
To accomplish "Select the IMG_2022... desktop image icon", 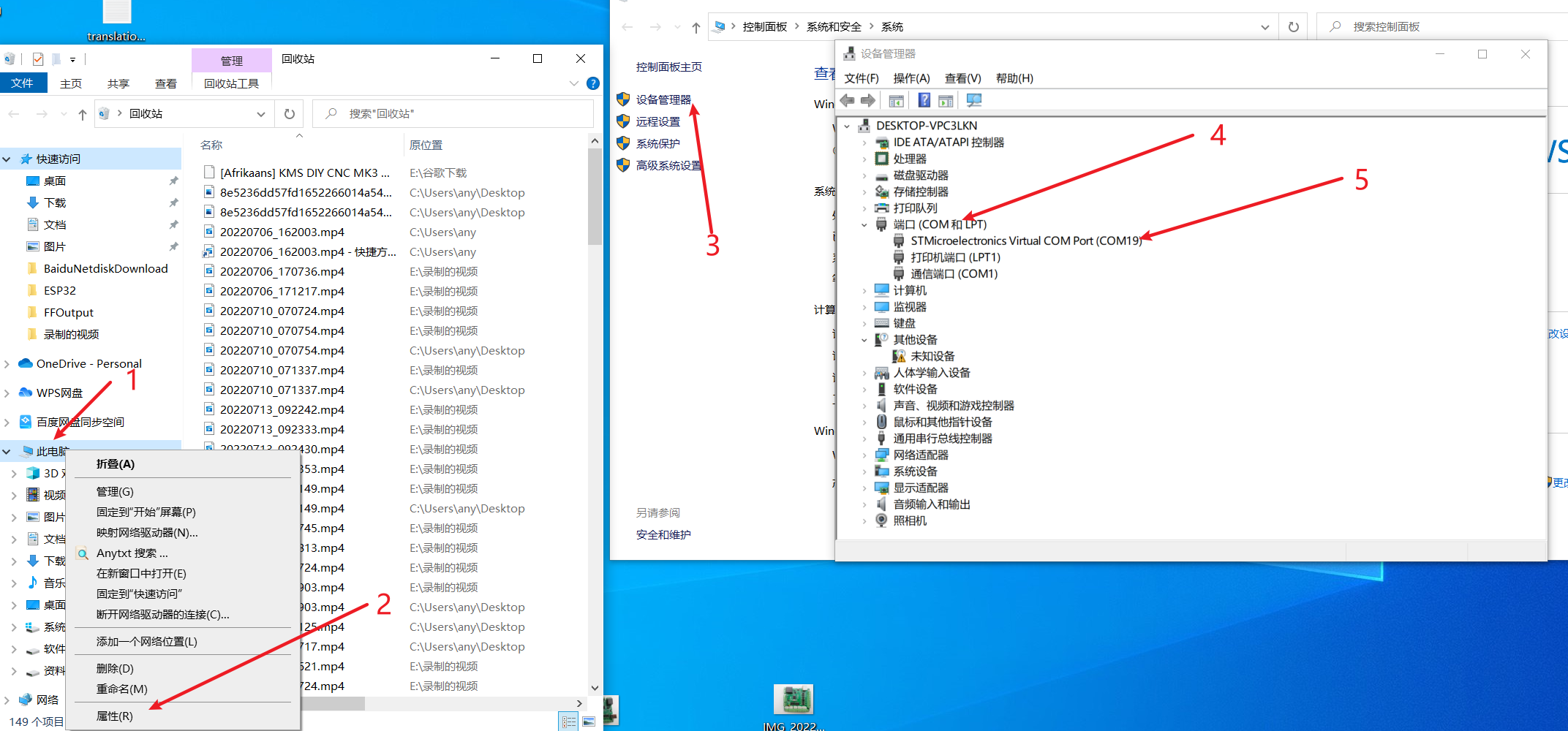I will [x=794, y=707].
